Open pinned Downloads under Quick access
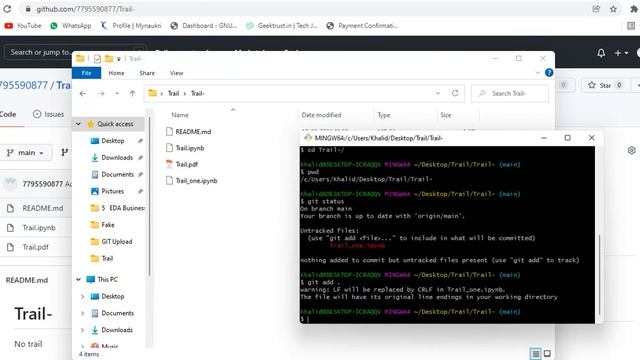Viewport: 640px width, 360px height. tap(117, 158)
